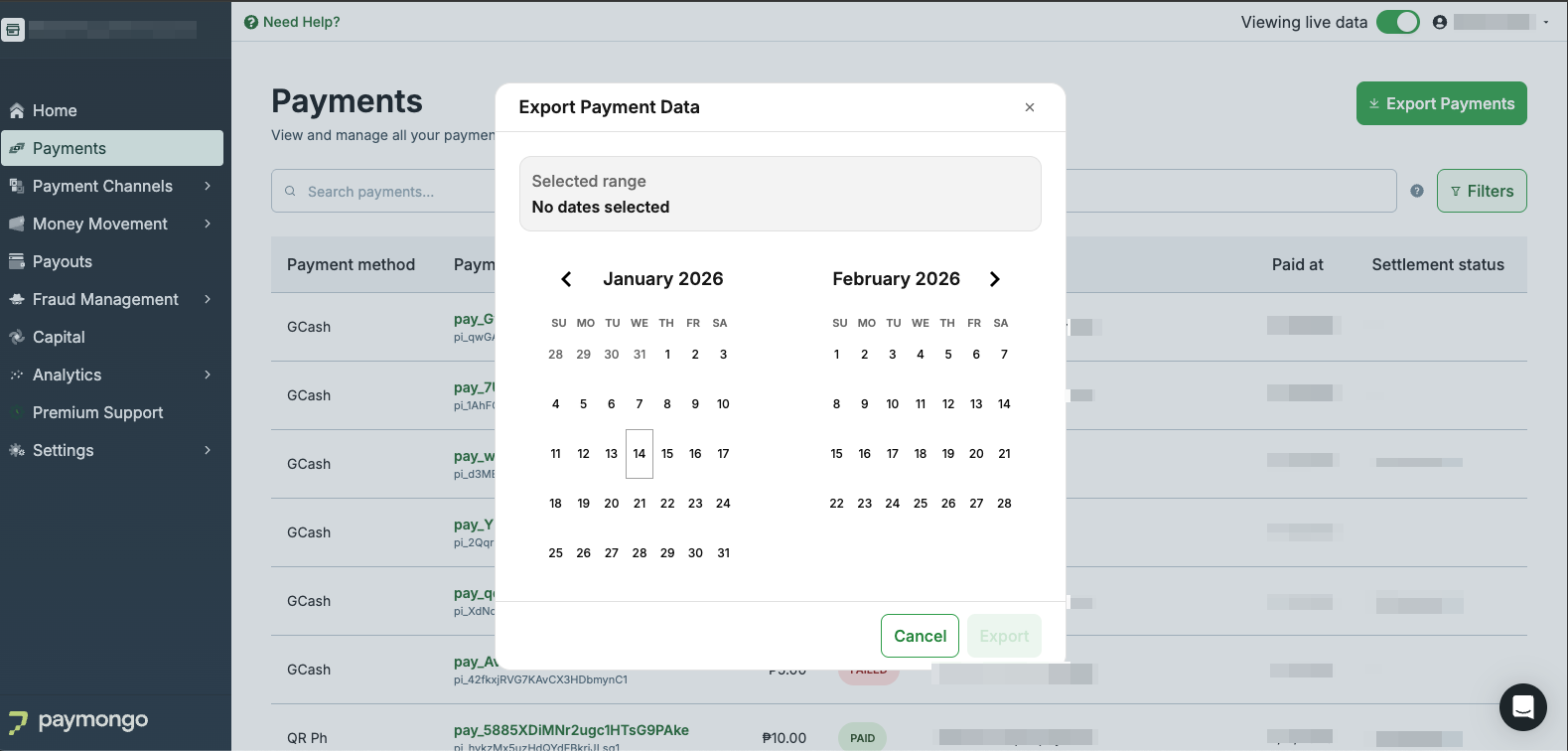Click the Export Payments button
The width and height of the screenshot is (1568, 751).
(x=1441, y=103)
